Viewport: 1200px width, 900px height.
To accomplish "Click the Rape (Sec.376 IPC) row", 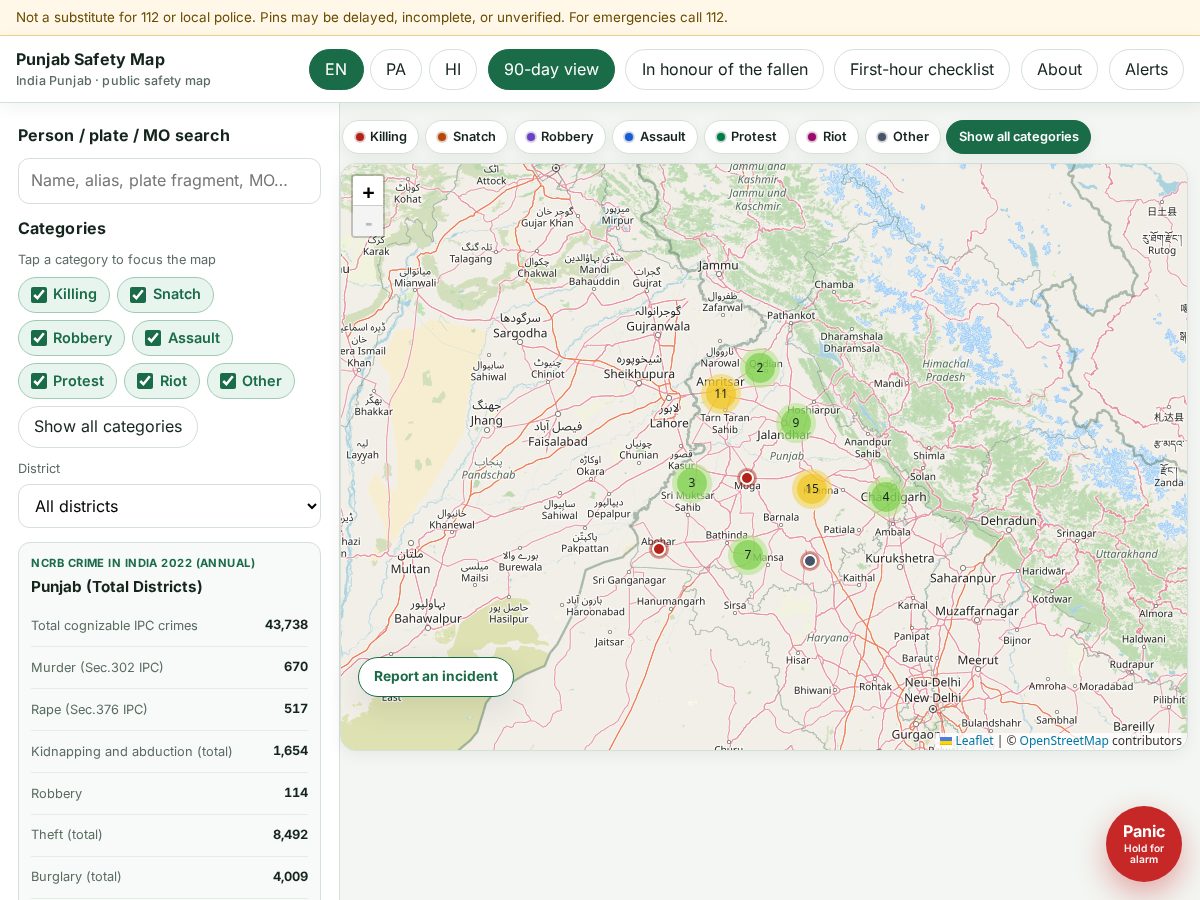I will 169,709.
